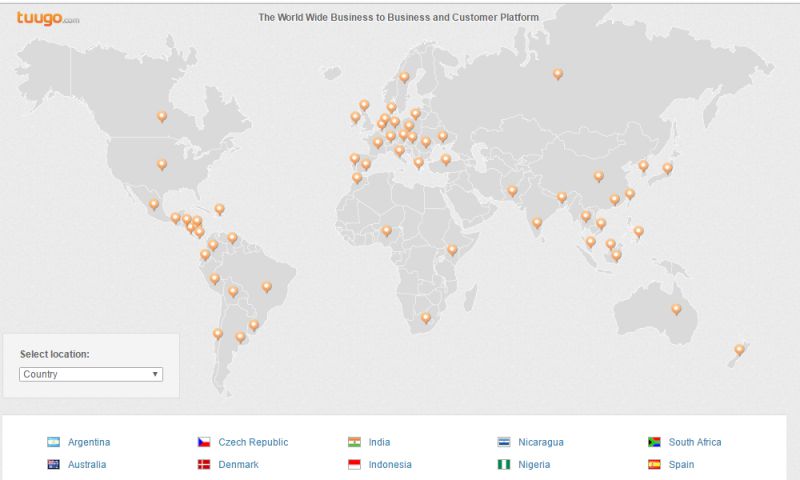Click the map pin on Canada

click(162, 117)
